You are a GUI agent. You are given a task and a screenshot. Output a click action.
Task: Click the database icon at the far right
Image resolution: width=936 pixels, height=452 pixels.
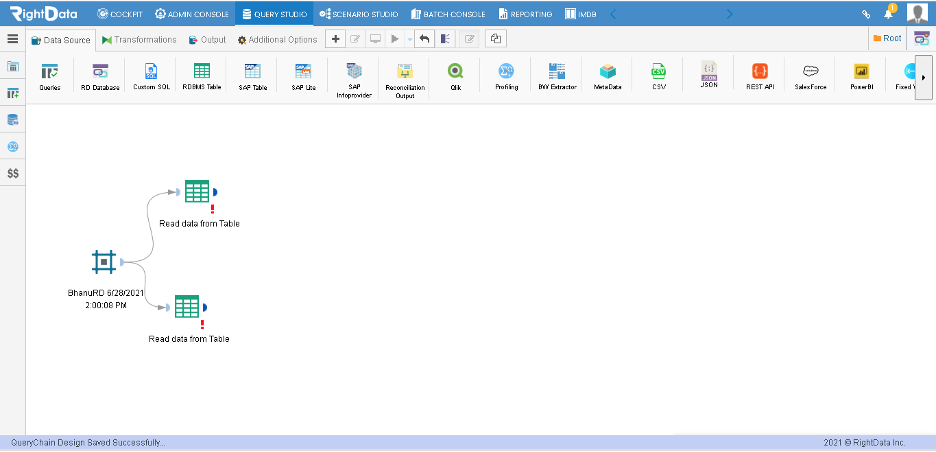pyautogui.click(x=922, y=38)
